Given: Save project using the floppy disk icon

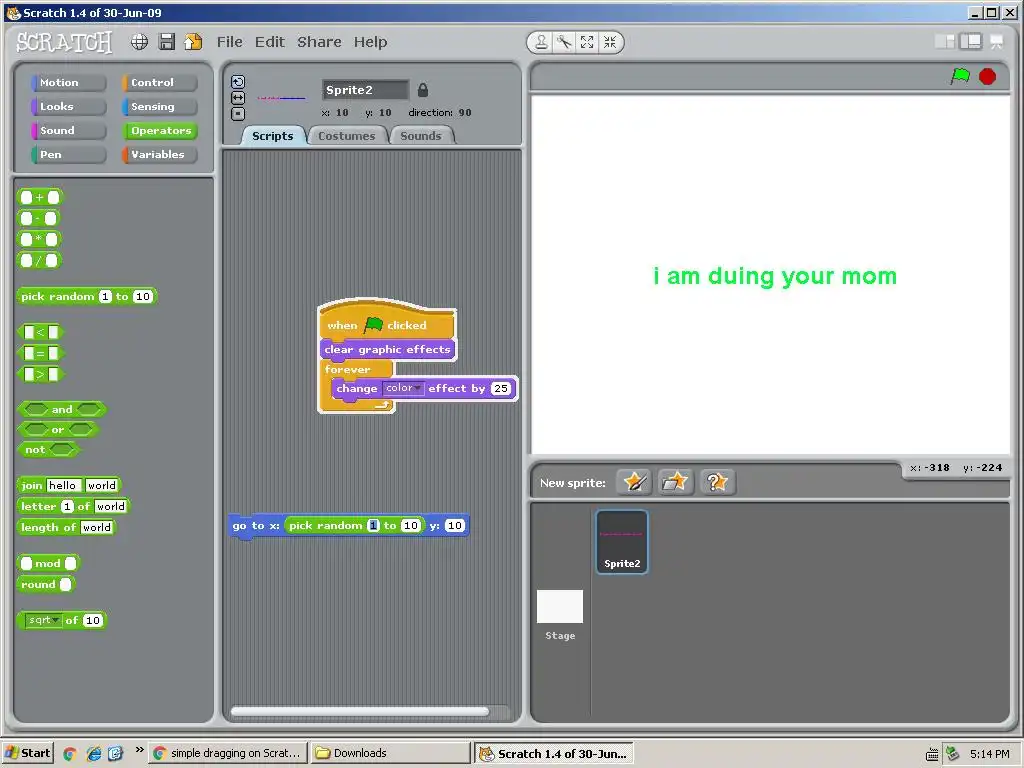Looking at the screenshot, I should point(167,42).
